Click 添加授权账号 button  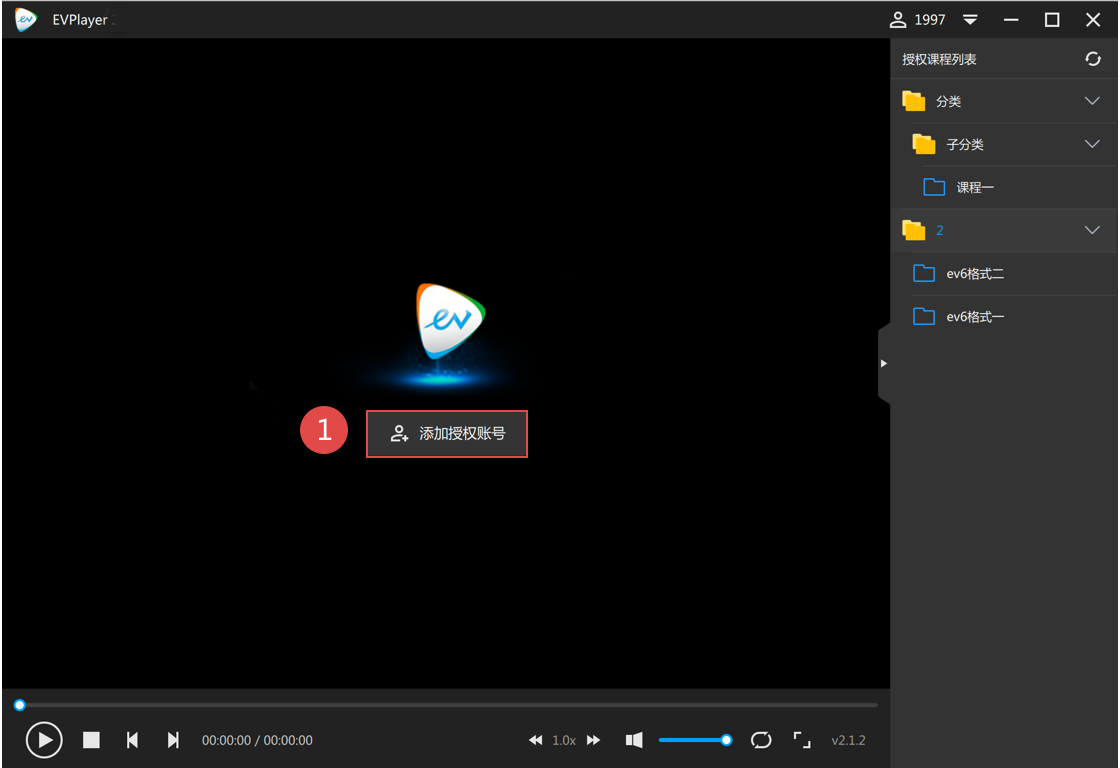(447, 433)
